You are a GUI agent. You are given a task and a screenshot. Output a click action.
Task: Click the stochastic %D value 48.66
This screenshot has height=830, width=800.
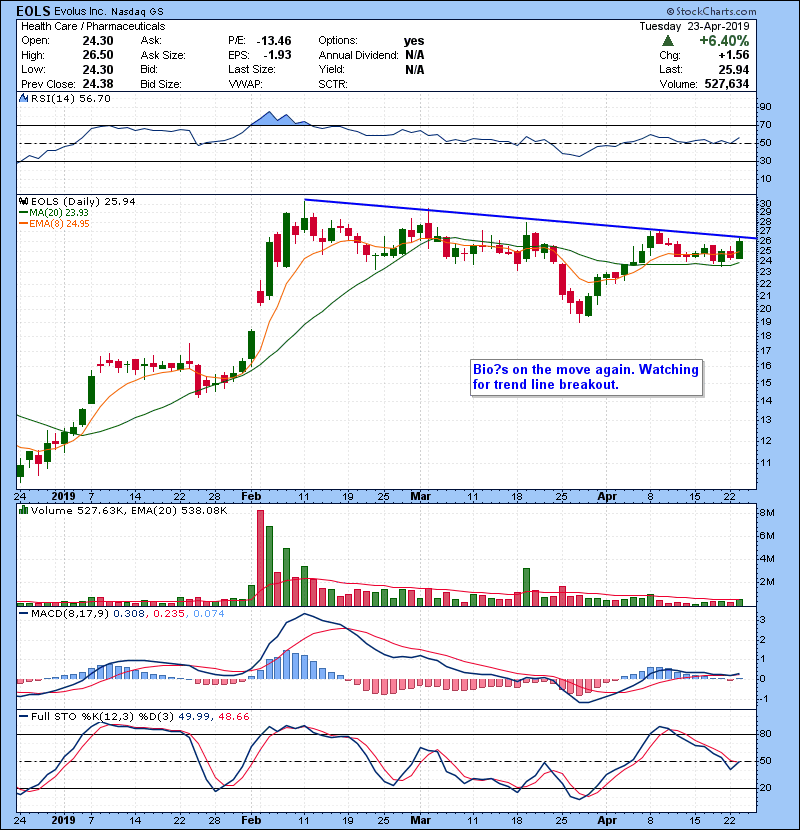(233, 716)
